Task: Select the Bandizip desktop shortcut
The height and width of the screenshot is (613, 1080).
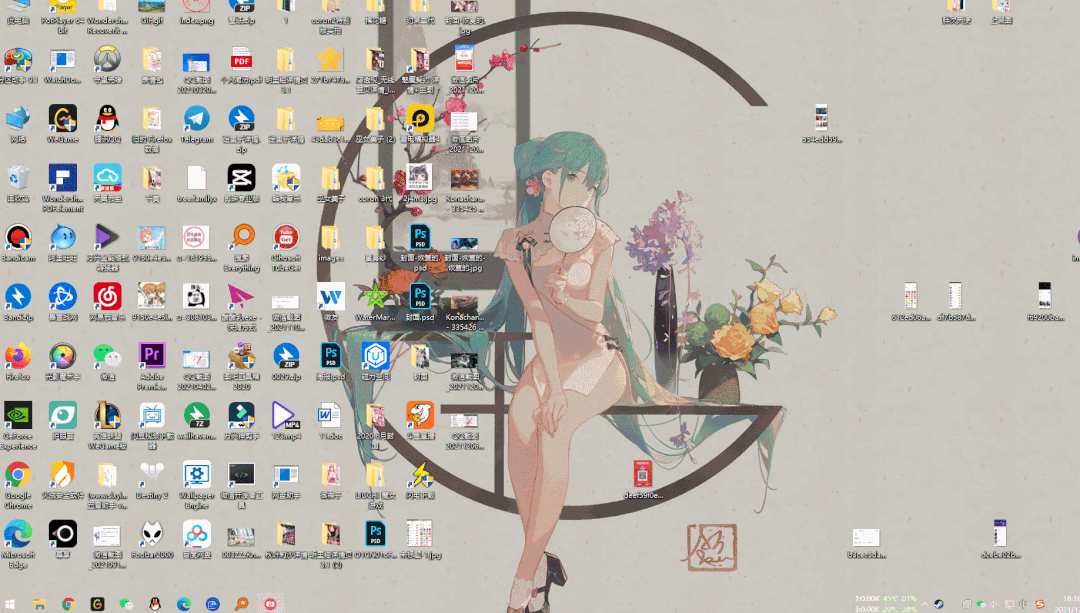Action: [18, 302]
